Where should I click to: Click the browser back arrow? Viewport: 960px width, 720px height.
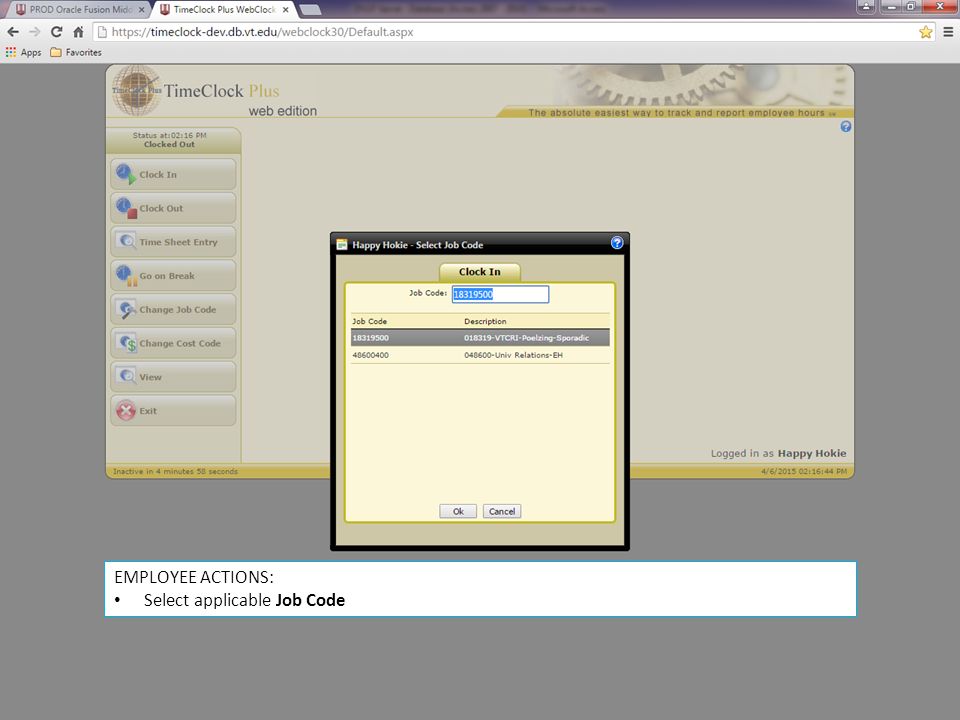tap(13, 32)
